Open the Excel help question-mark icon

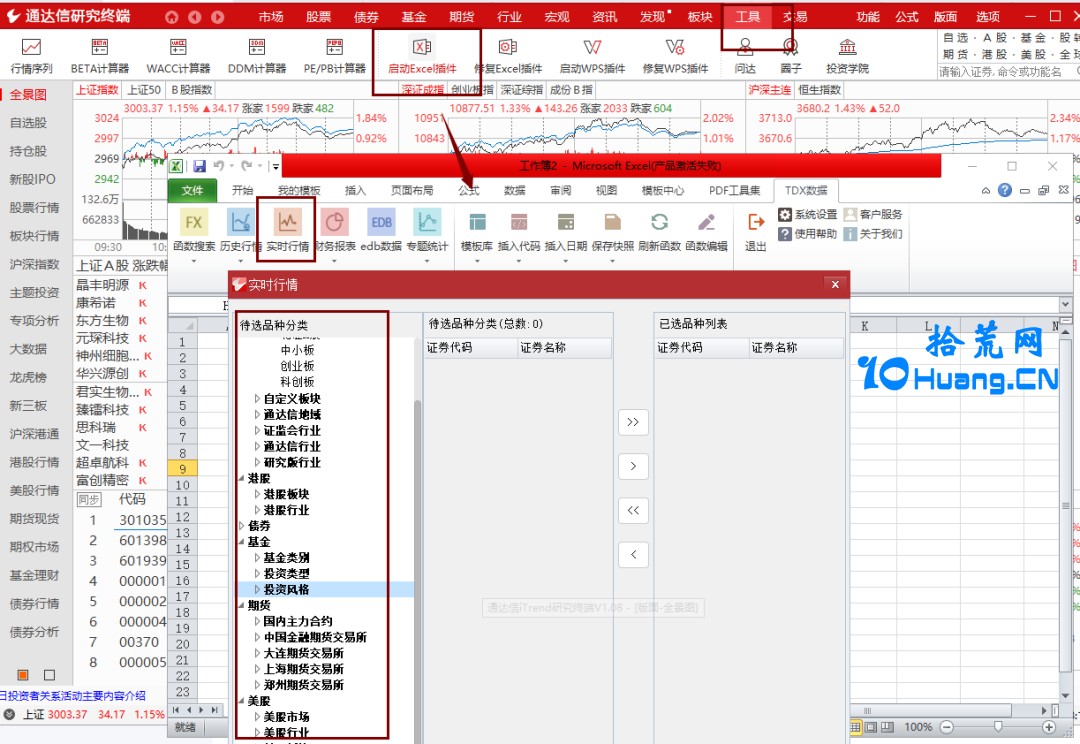pos(1005,190)
